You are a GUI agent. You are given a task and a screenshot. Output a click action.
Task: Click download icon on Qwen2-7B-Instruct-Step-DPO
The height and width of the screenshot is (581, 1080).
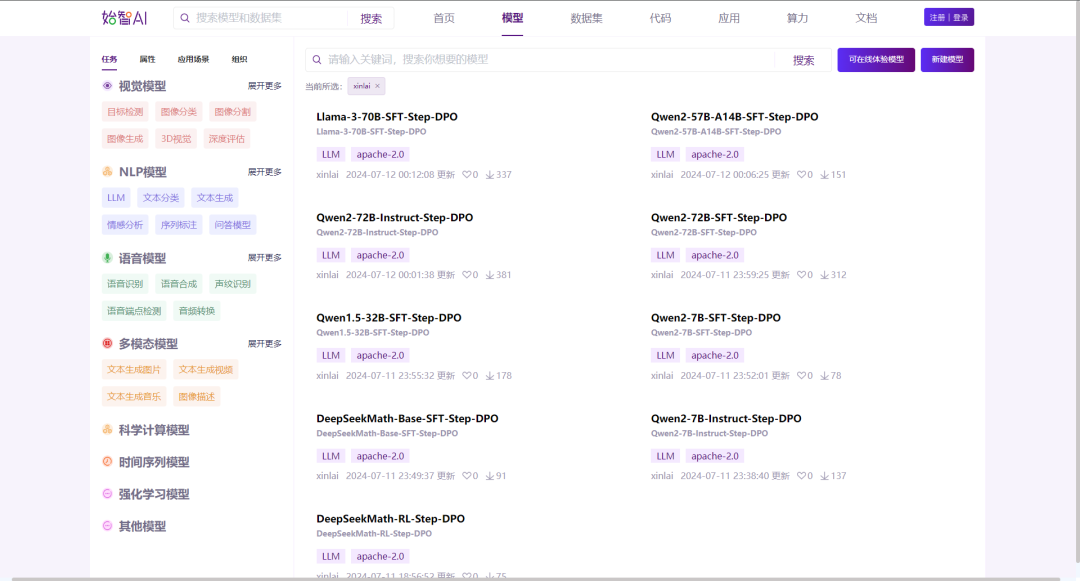click(x=824, y=476)
